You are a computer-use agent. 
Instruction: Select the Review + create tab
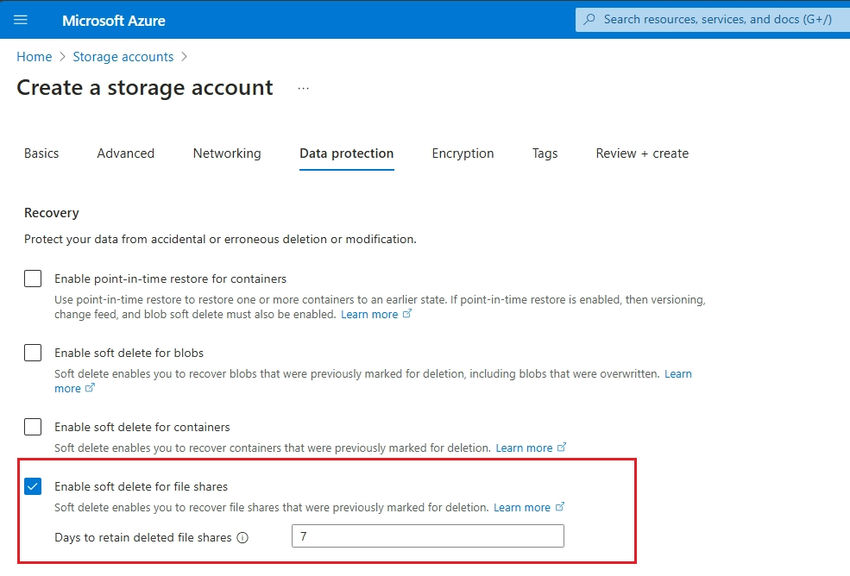pos(642,153)
